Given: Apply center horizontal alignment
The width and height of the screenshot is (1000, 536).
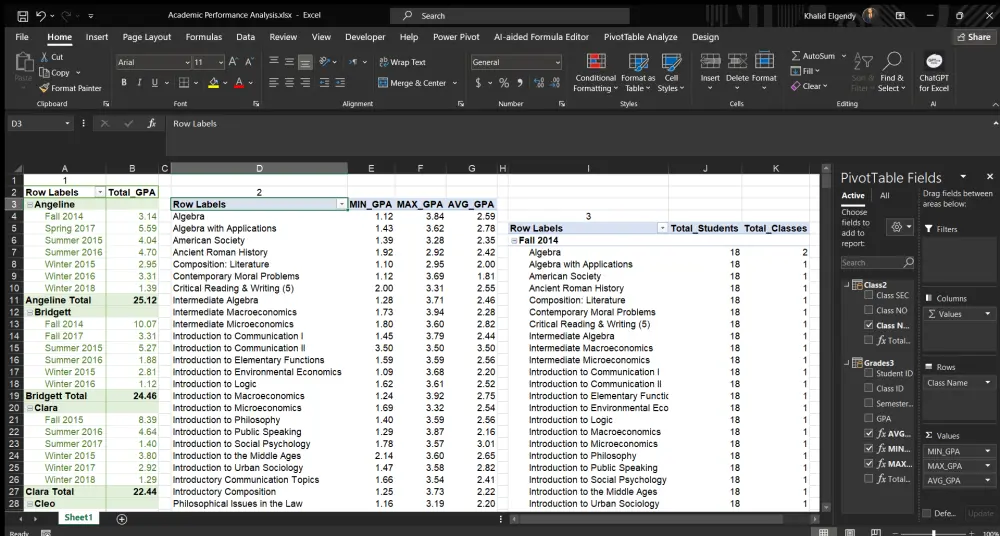Looking at the screenshot, I should click(x=290, y=83).
